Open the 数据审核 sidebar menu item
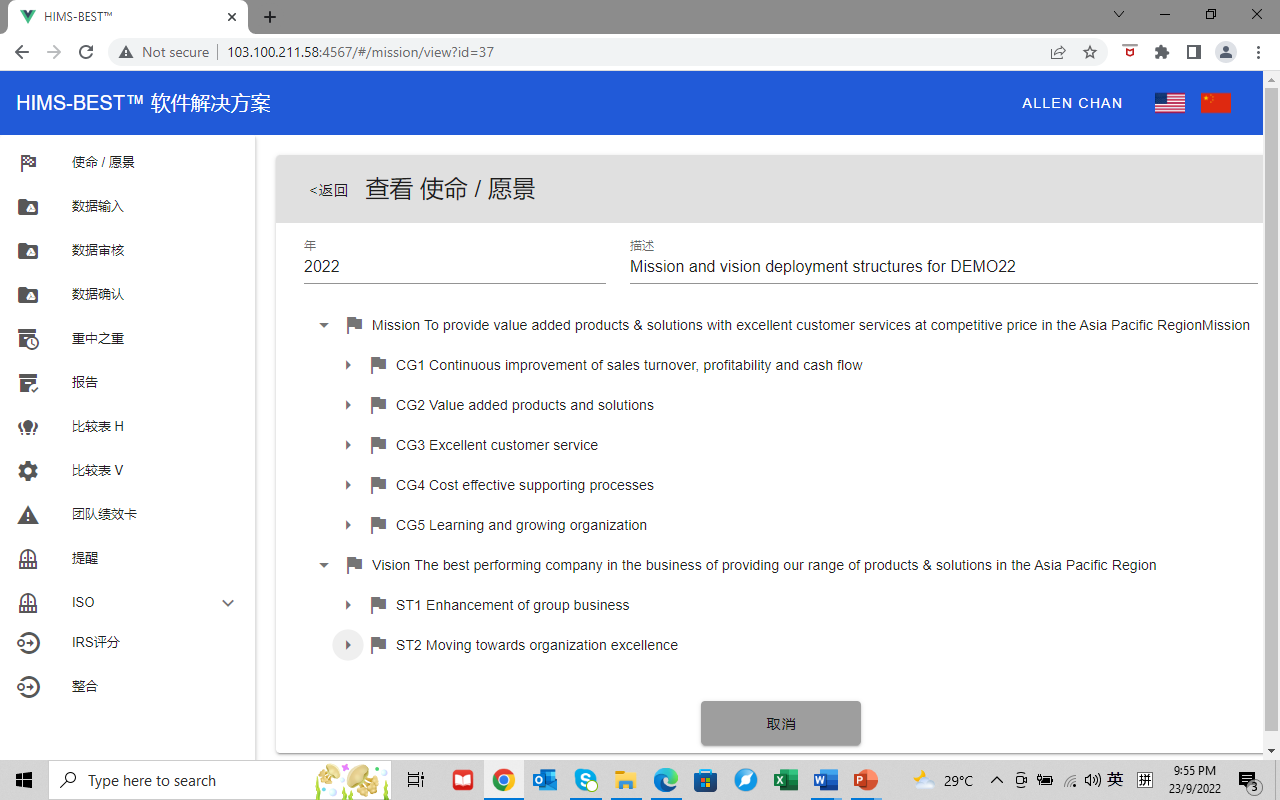This screenshot has height=800, width=1280. 98,251
